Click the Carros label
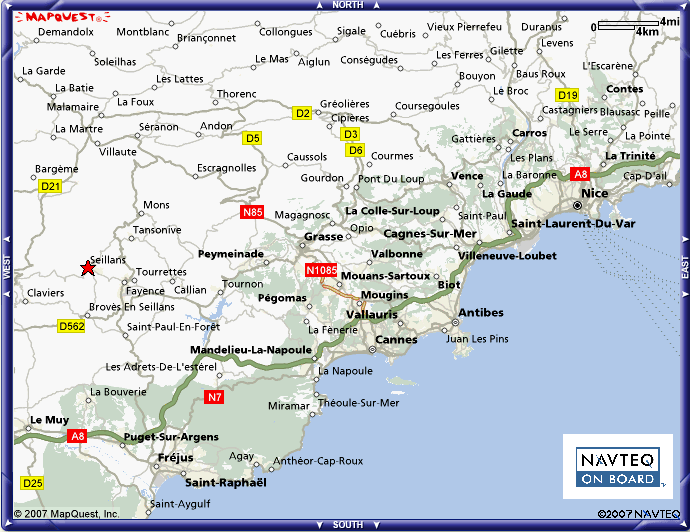 pos(529,133)
